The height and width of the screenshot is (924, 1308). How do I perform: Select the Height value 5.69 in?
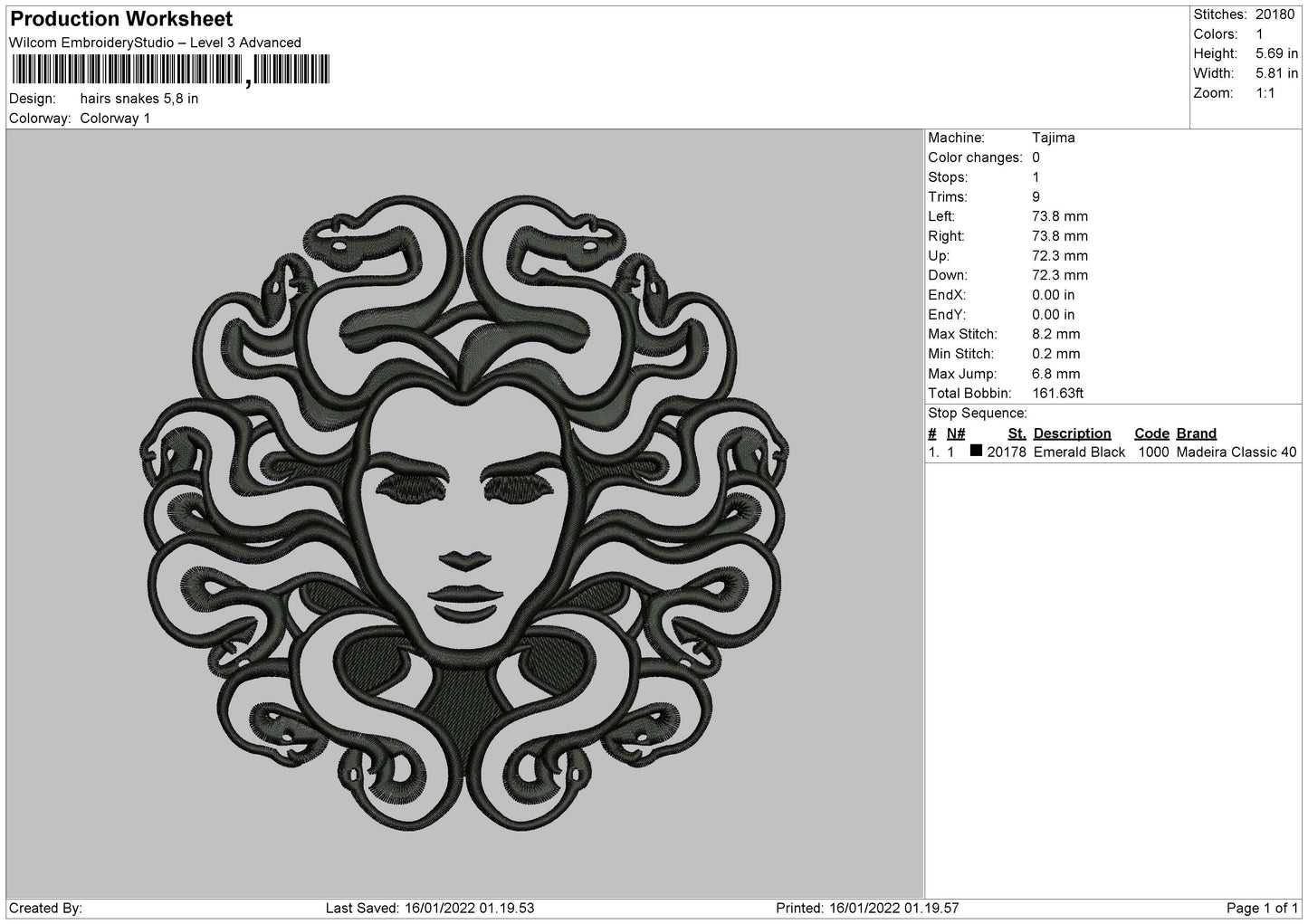coord(1276,54)
